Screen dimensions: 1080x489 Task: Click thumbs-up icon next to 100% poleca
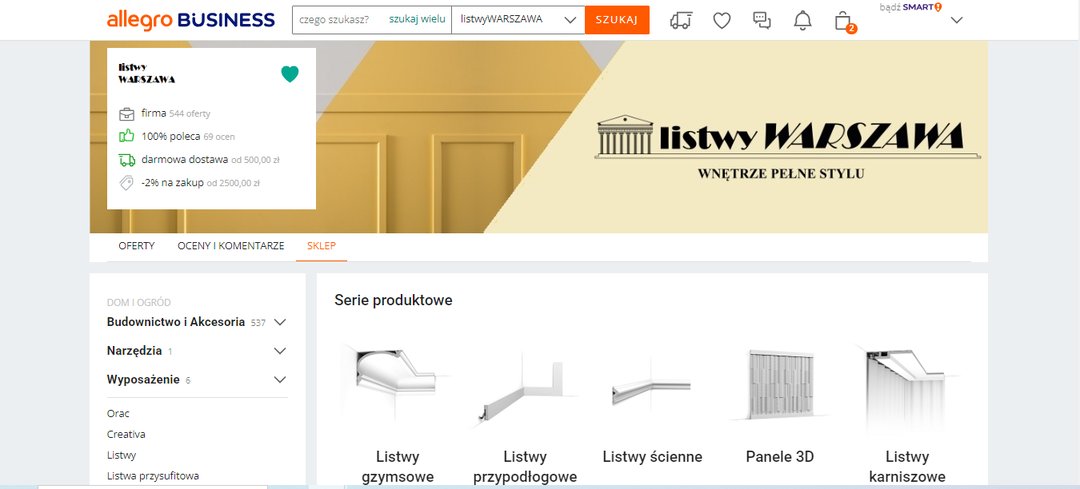click(x=126, y=136)
